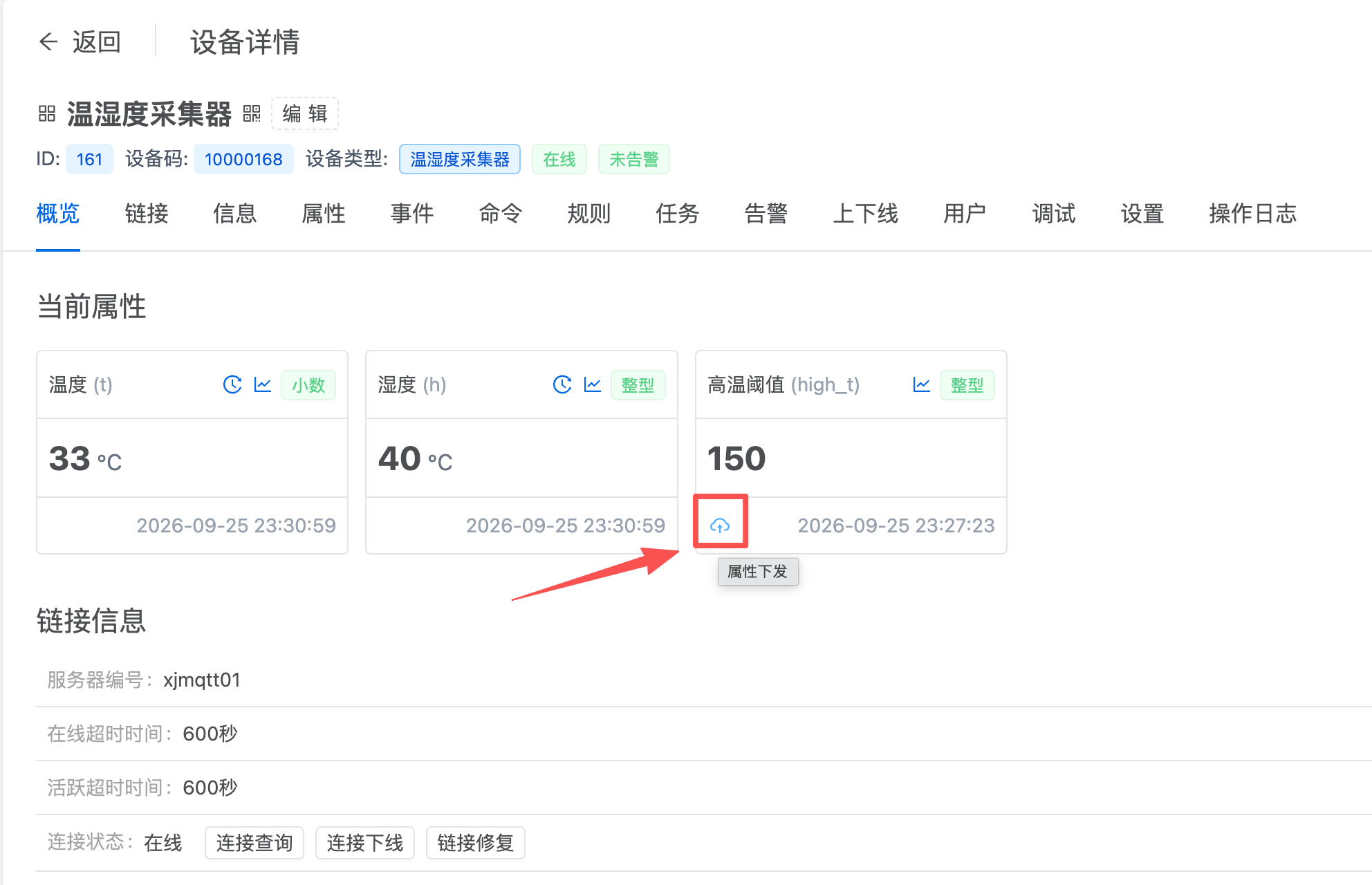The width and height of the screenshot is (1372, 885).
Task: Click the grid icon before device name
Action: (x=46, y=114)
